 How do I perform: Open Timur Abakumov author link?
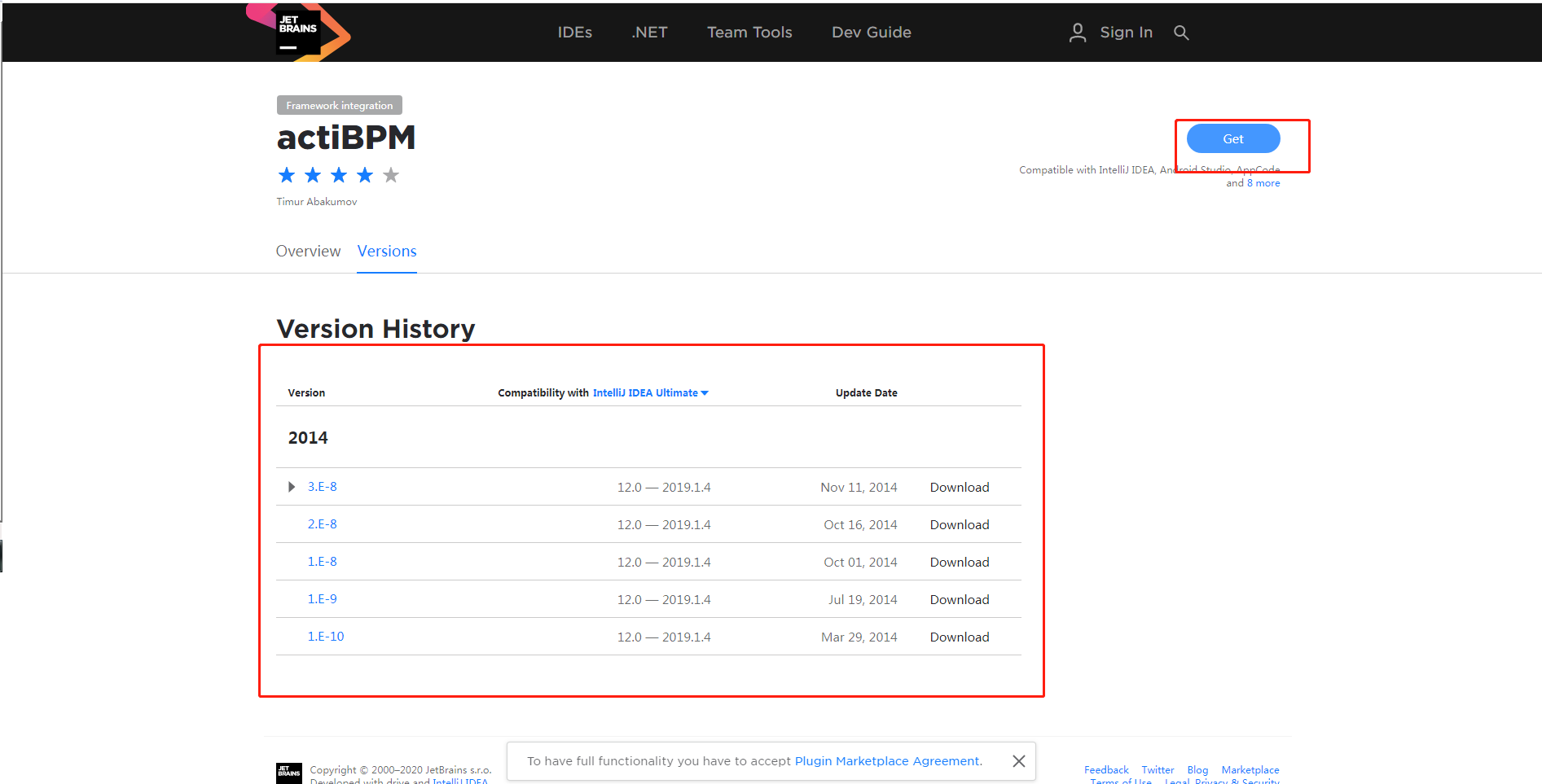tap(317, 202)
